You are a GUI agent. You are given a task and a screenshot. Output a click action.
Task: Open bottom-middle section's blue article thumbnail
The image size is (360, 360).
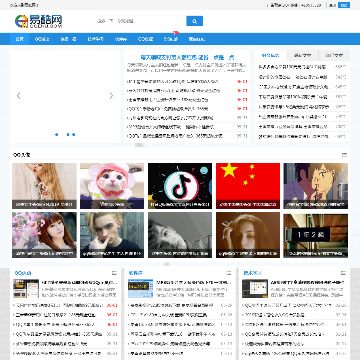pos(140,289)
